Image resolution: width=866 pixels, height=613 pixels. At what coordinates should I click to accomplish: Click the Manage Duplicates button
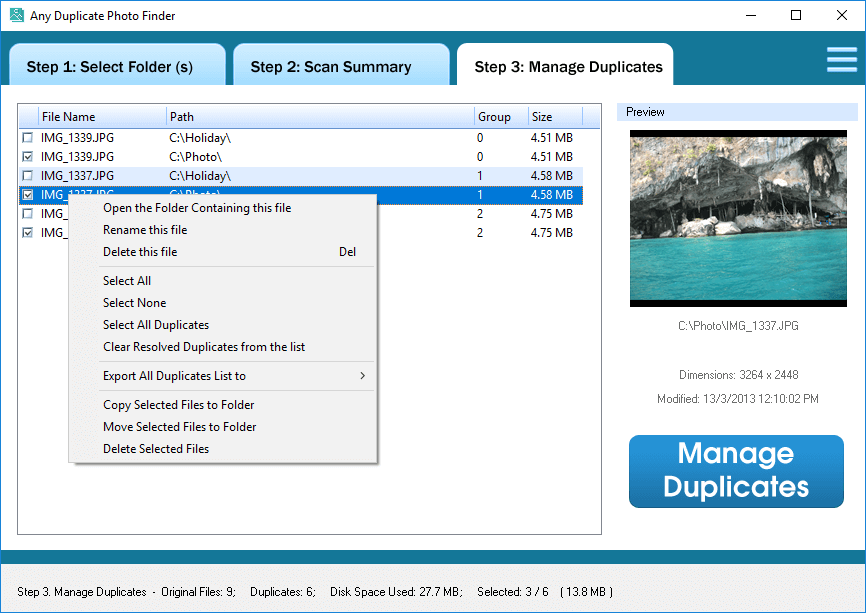point(736,471)
